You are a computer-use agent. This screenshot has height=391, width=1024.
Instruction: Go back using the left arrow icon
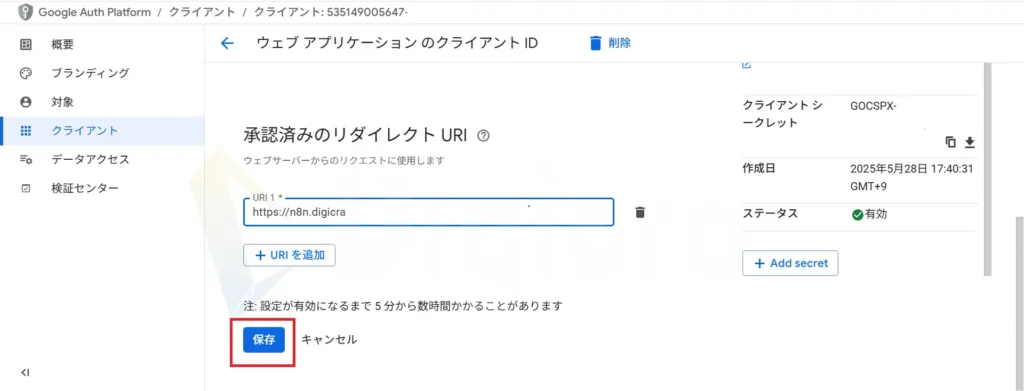(227, 43)
